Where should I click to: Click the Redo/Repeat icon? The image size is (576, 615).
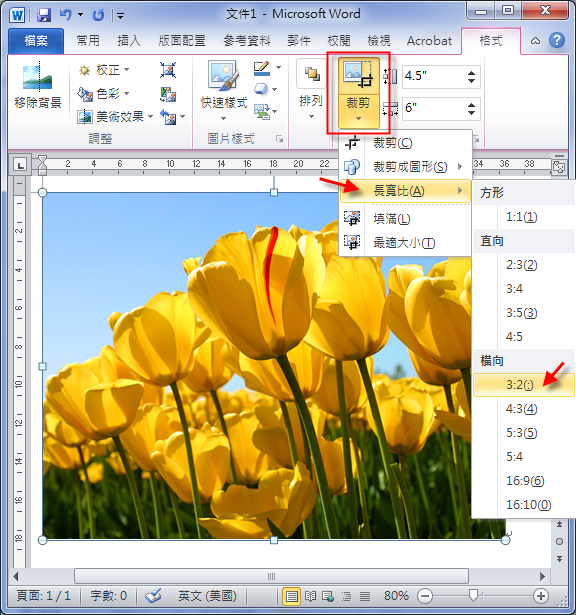[98, 15]
